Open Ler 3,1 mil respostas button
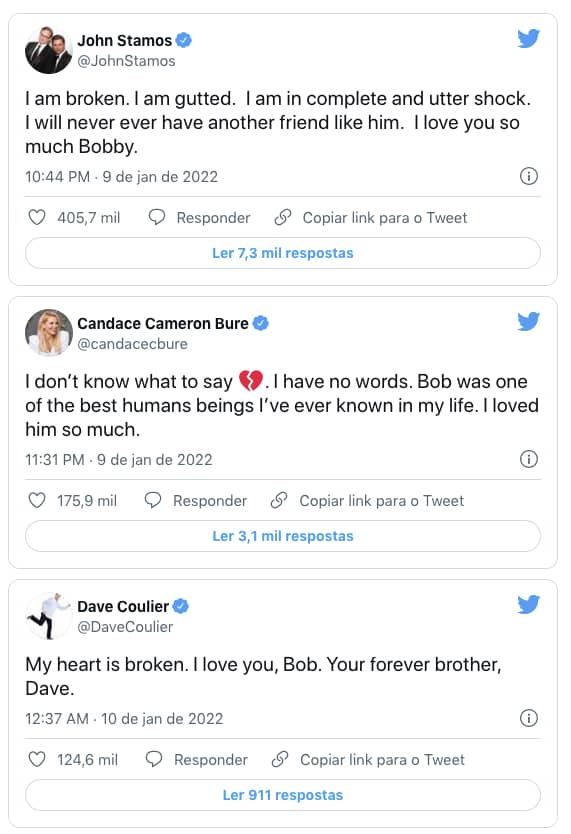Image resolution: width=571 pixels, height=834 pixels. pyautogui.click(x=283, y=536)
